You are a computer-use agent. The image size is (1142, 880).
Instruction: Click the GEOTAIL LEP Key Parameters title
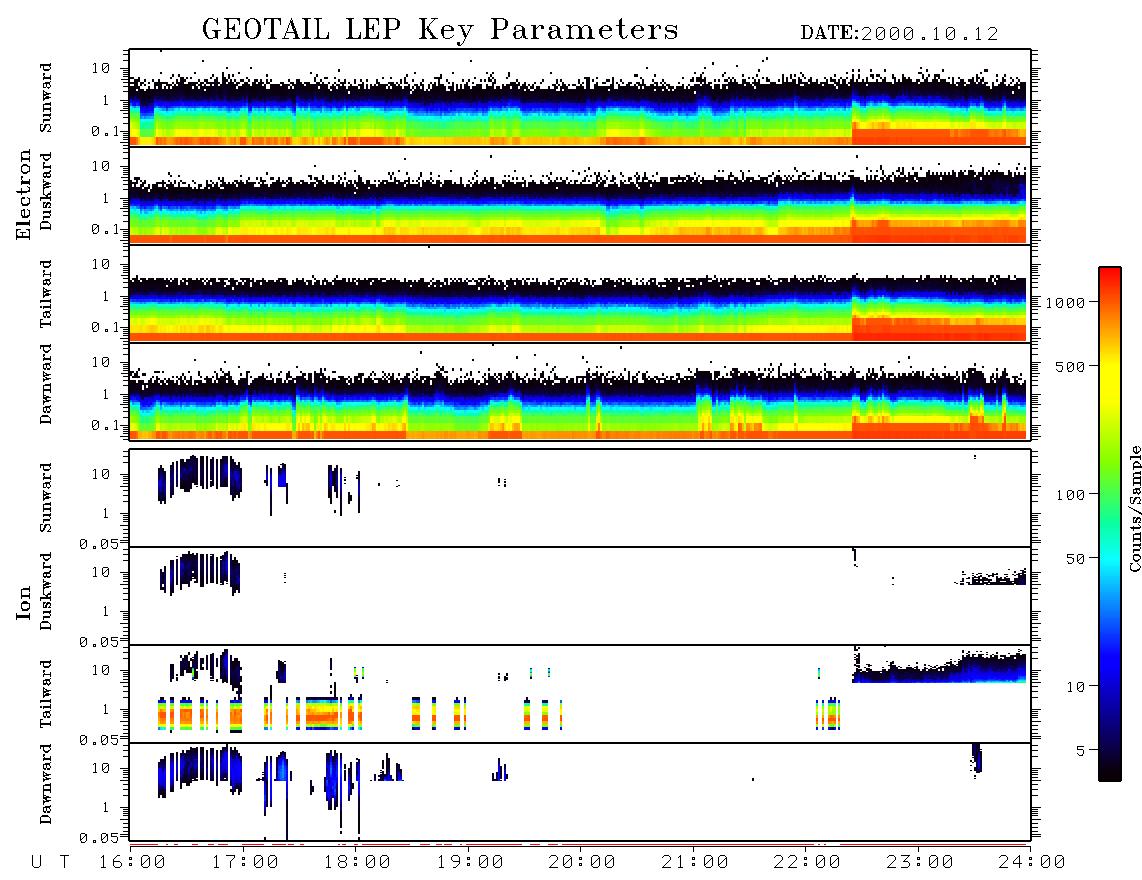pos(440,30)
